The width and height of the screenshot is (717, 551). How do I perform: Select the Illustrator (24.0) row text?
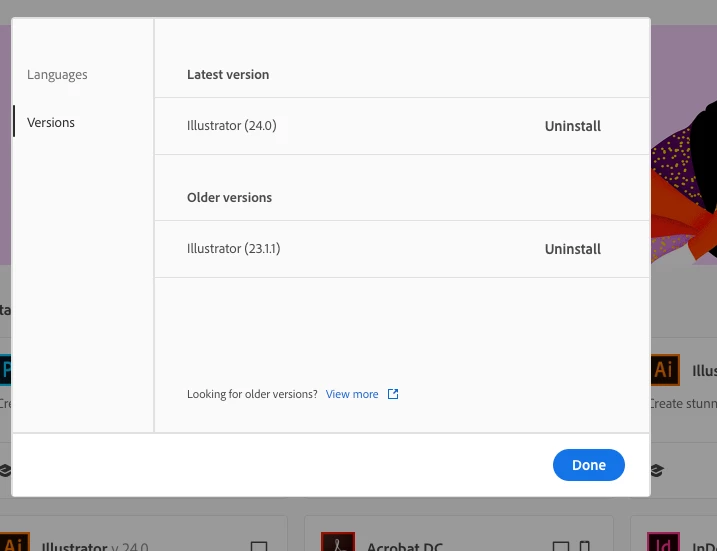[x=231, y=126]
